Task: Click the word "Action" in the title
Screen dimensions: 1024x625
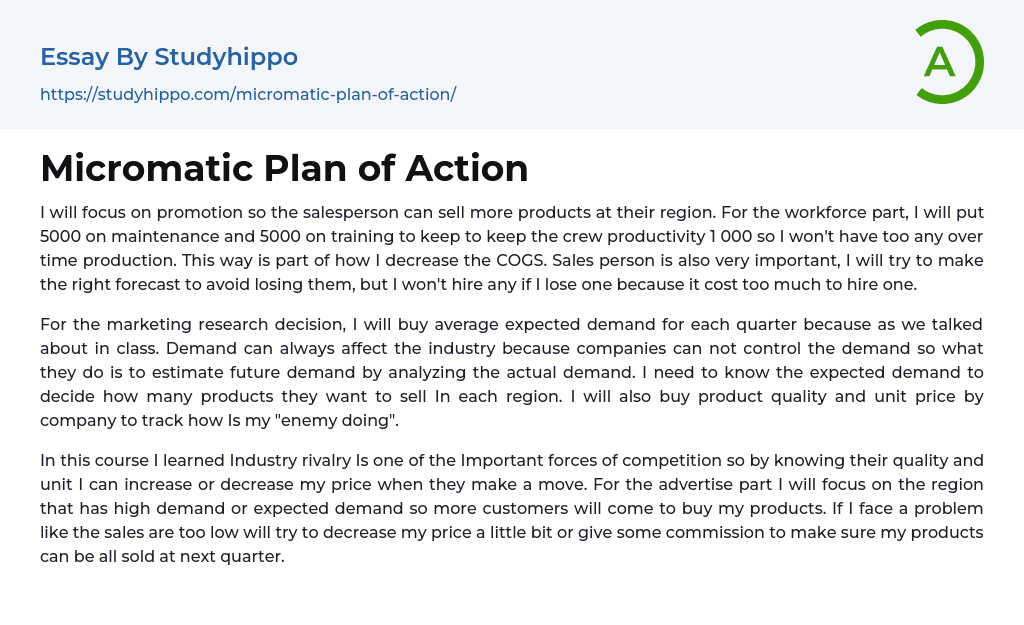Action: pos(466,168)
